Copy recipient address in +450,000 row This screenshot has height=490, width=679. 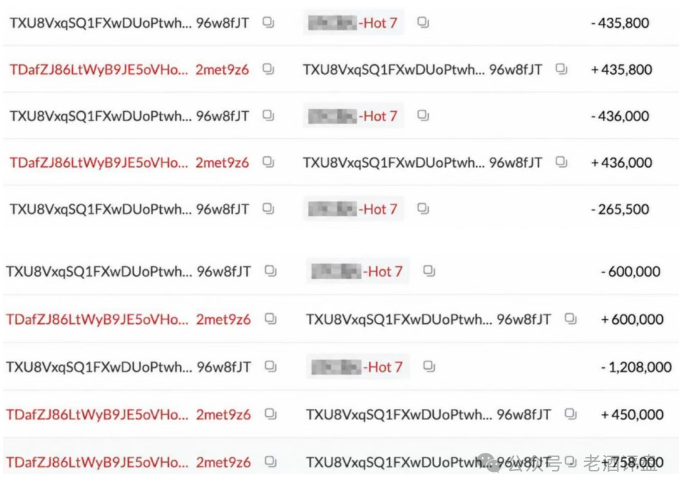pos(571,414)
